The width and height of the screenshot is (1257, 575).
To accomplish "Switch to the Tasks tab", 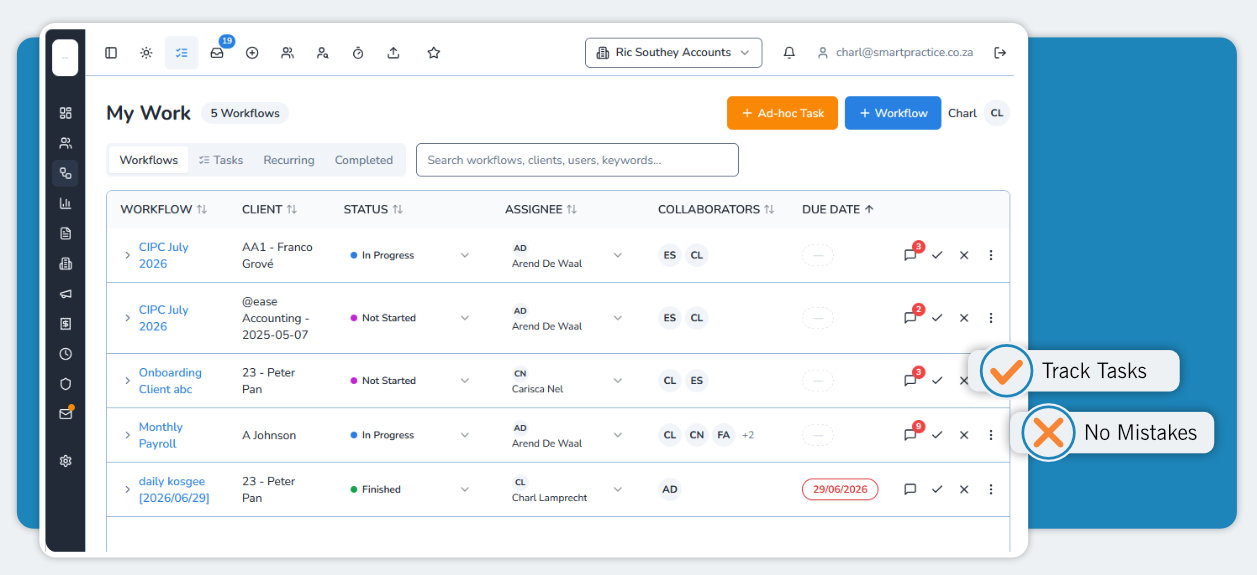I will coord(221,160).
